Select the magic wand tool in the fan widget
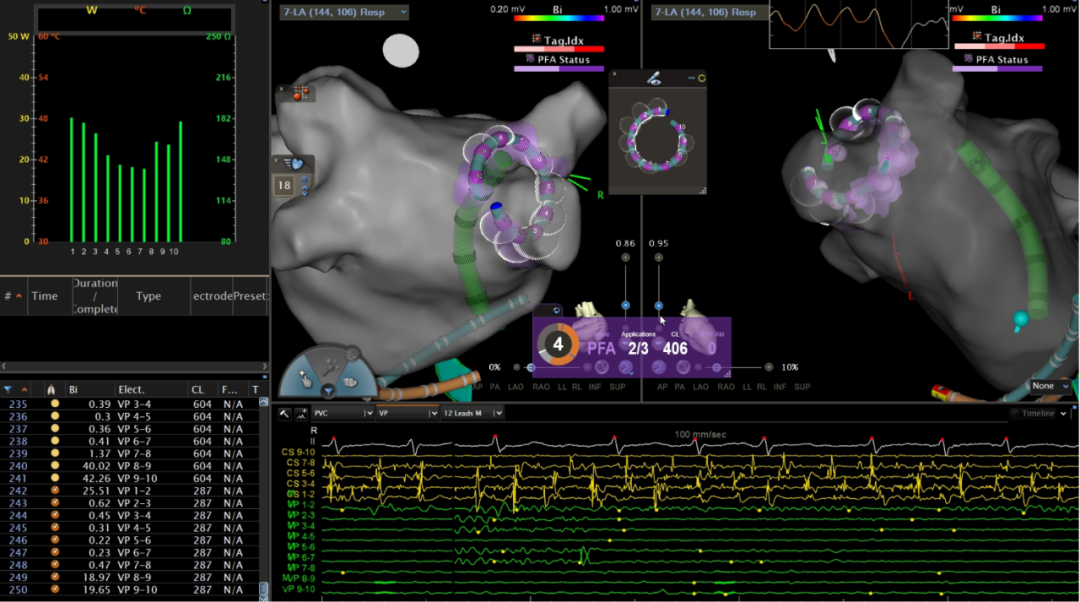1080x602 pixels. [x=329, y=366]
